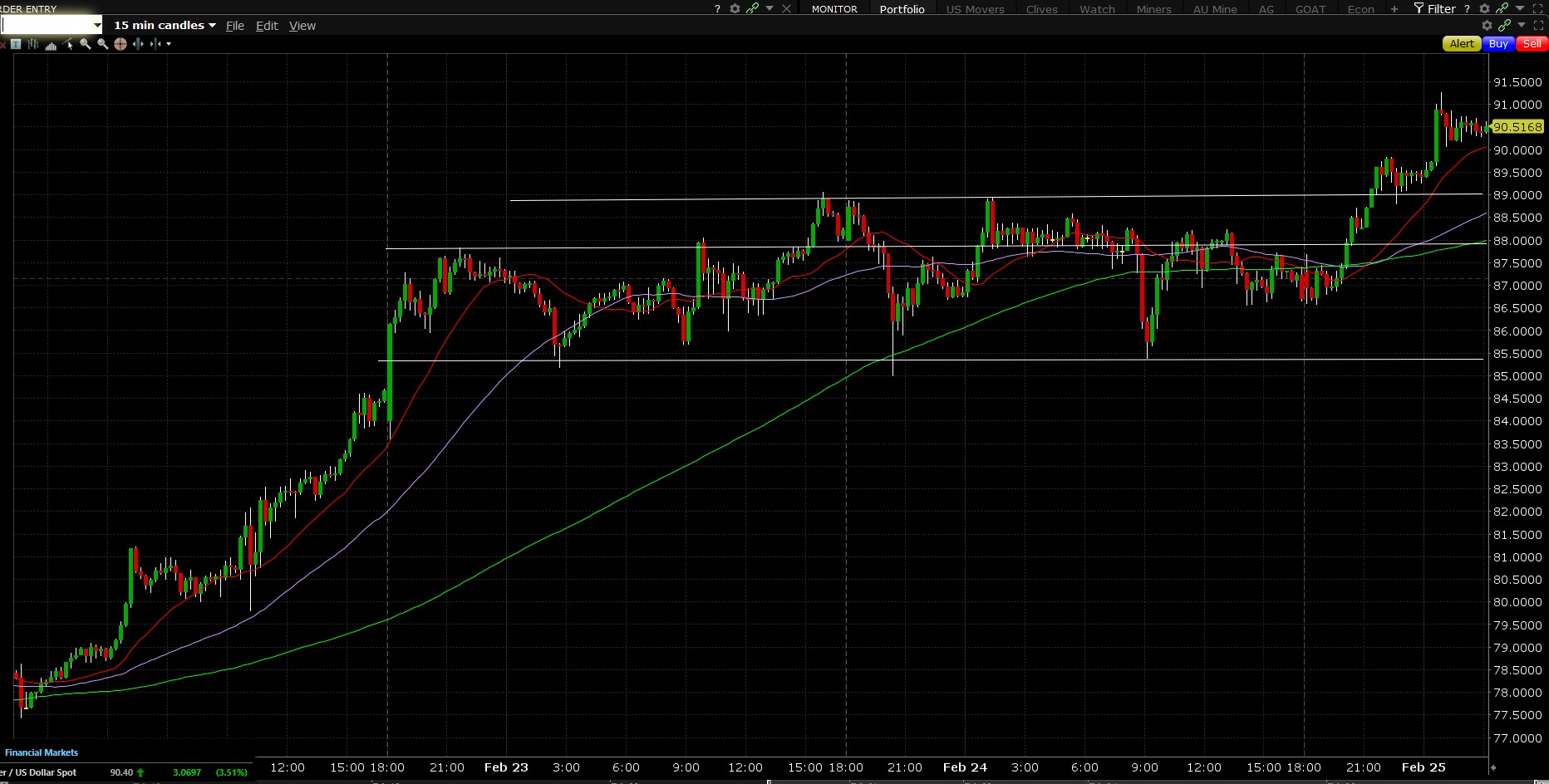Screen dimensions: 1549x784
Task: Open the File menu
Action: point(235,26)
